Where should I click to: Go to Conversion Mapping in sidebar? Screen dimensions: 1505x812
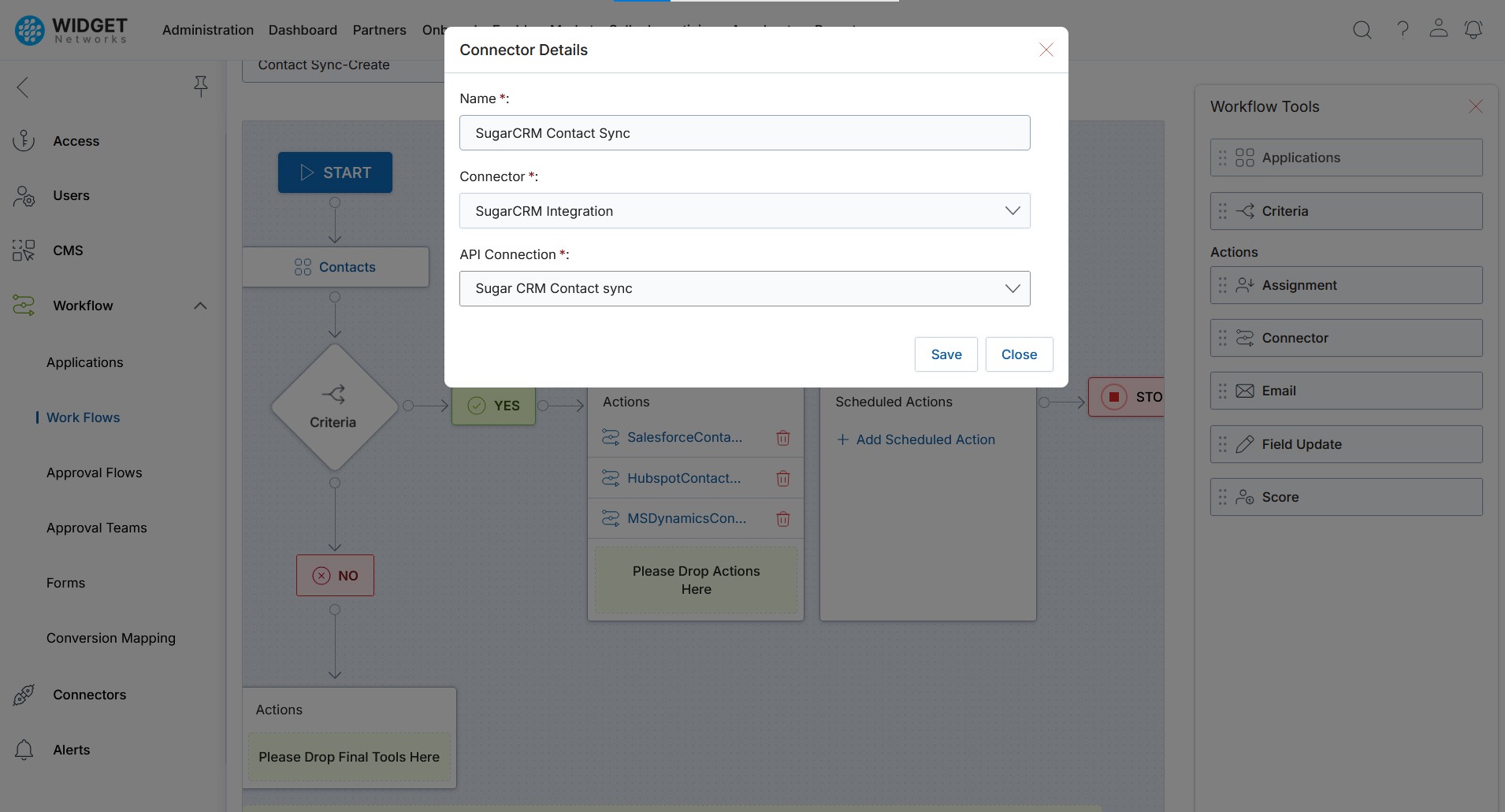[111, 638]
